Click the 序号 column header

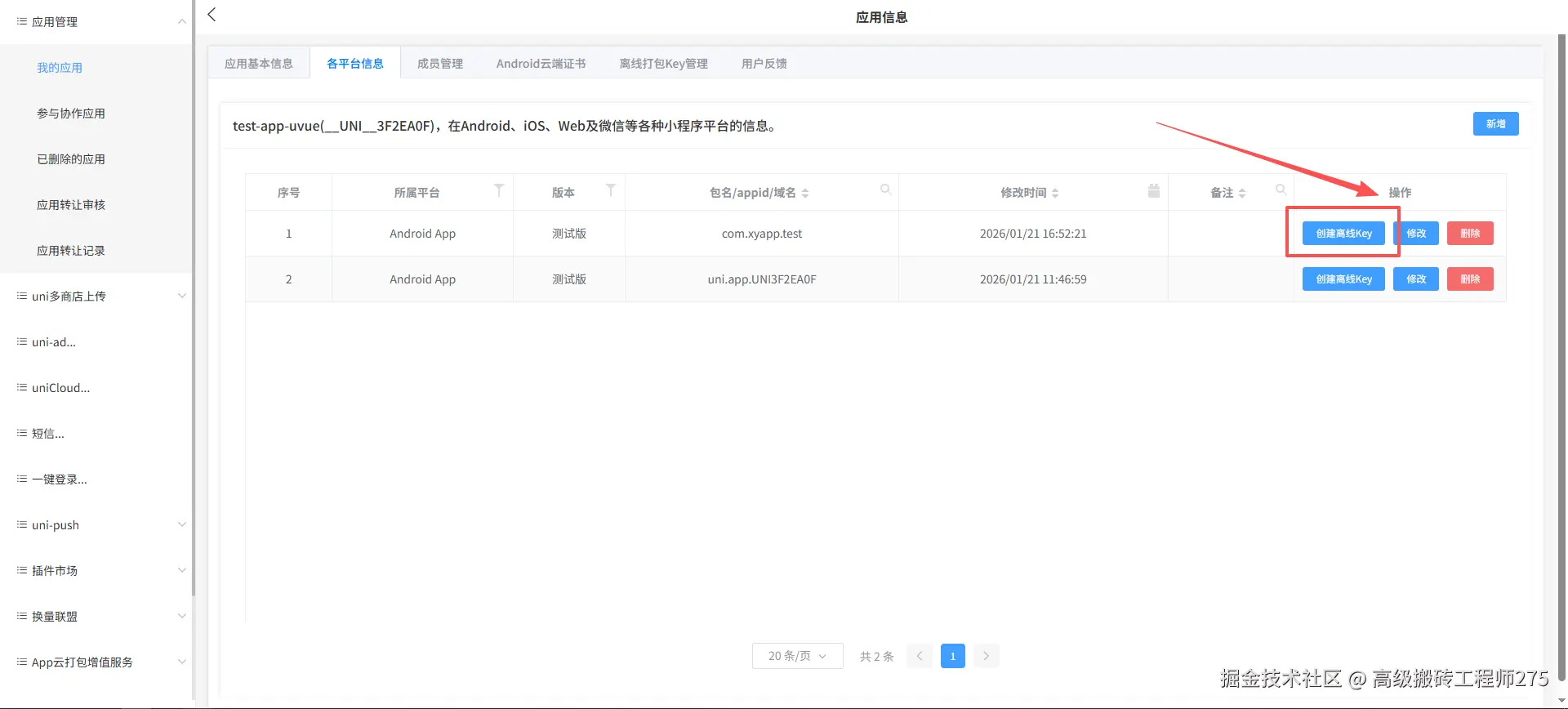click(x=288, y=193)
